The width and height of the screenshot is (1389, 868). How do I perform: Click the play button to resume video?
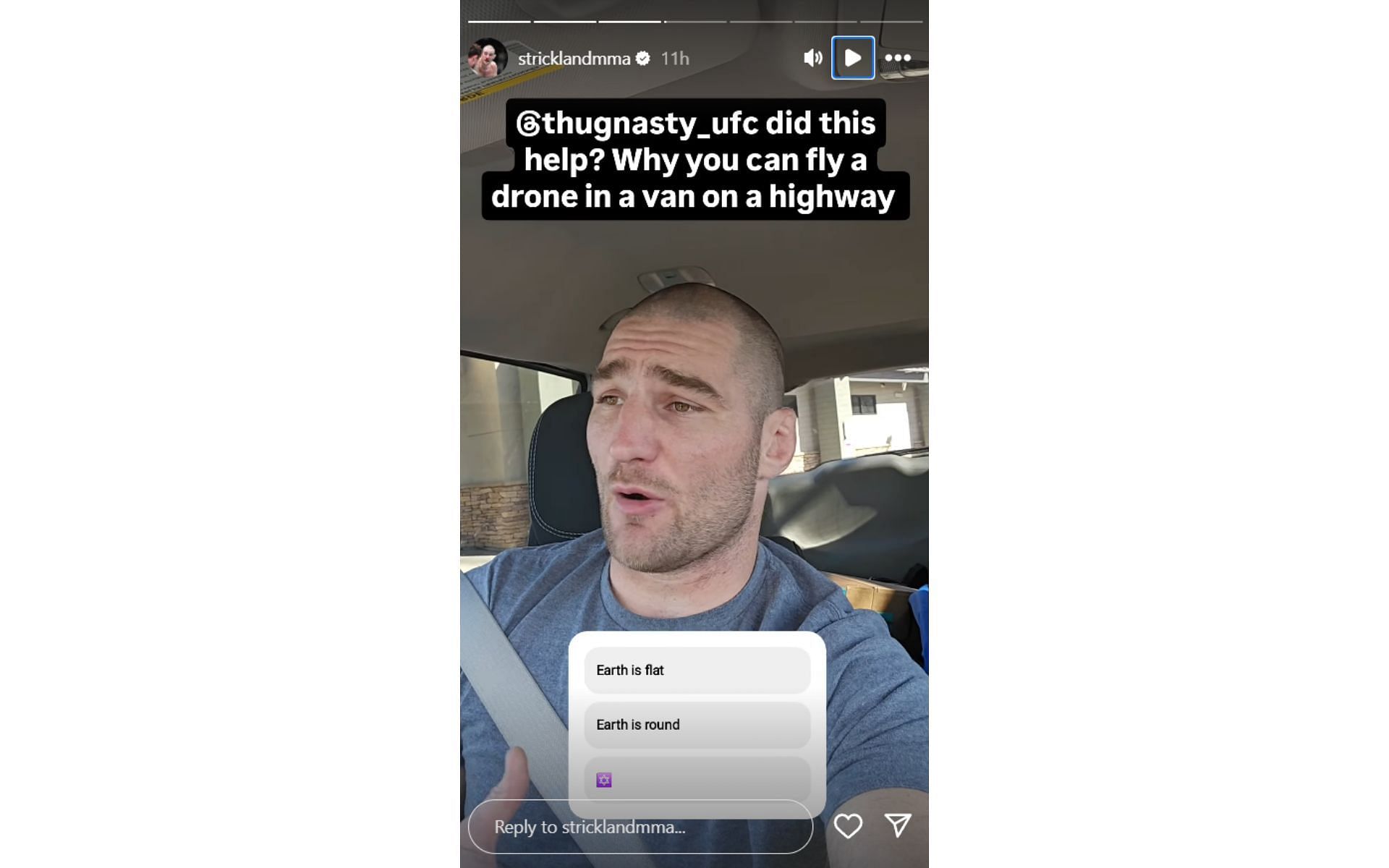(x=852, y=58)
